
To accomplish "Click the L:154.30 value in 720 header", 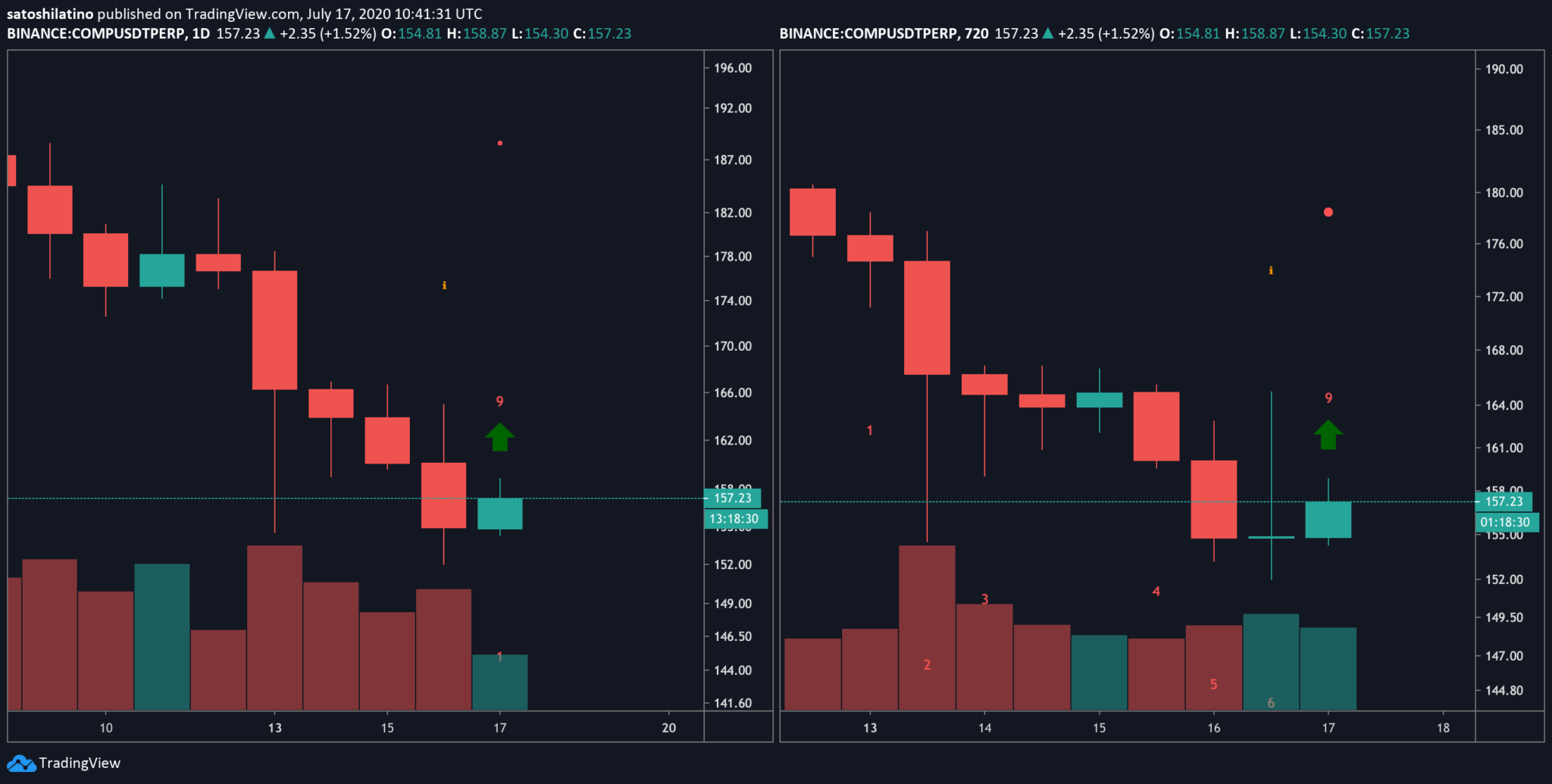I will (x=1319, y=33).
